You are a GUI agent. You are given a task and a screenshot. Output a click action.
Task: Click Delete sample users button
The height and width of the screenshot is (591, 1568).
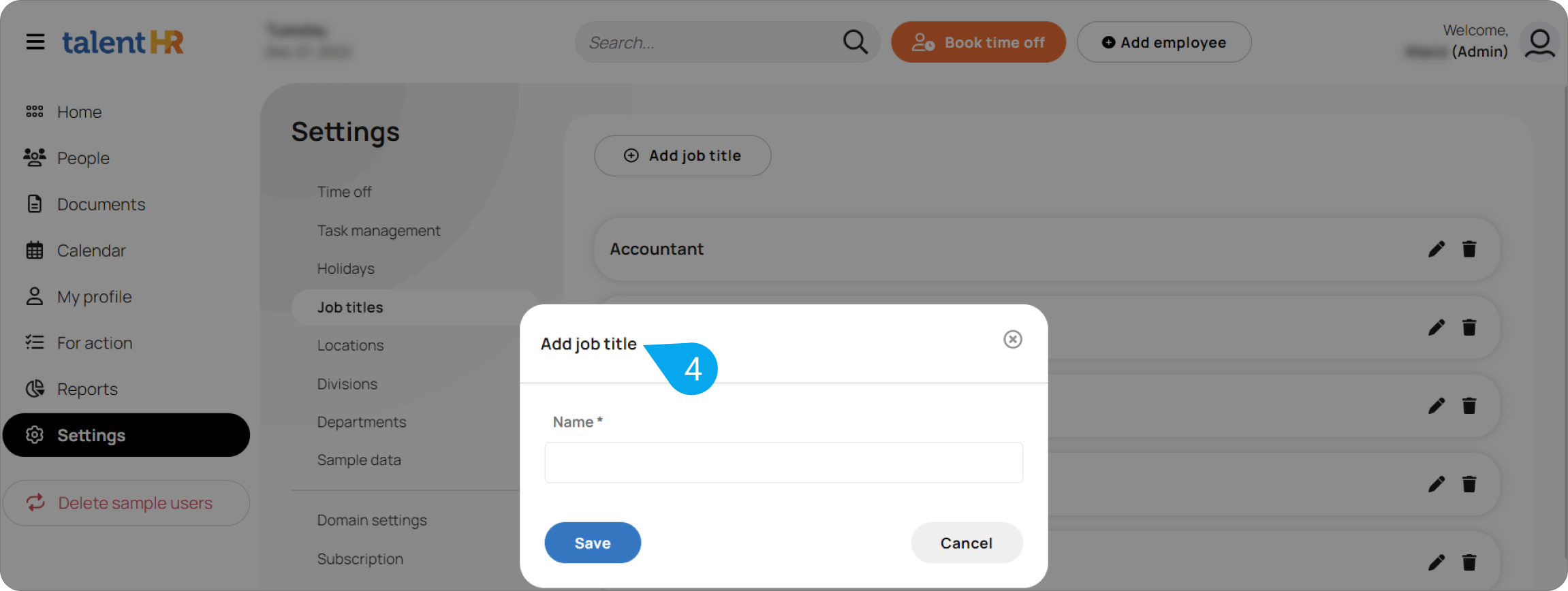127,503
